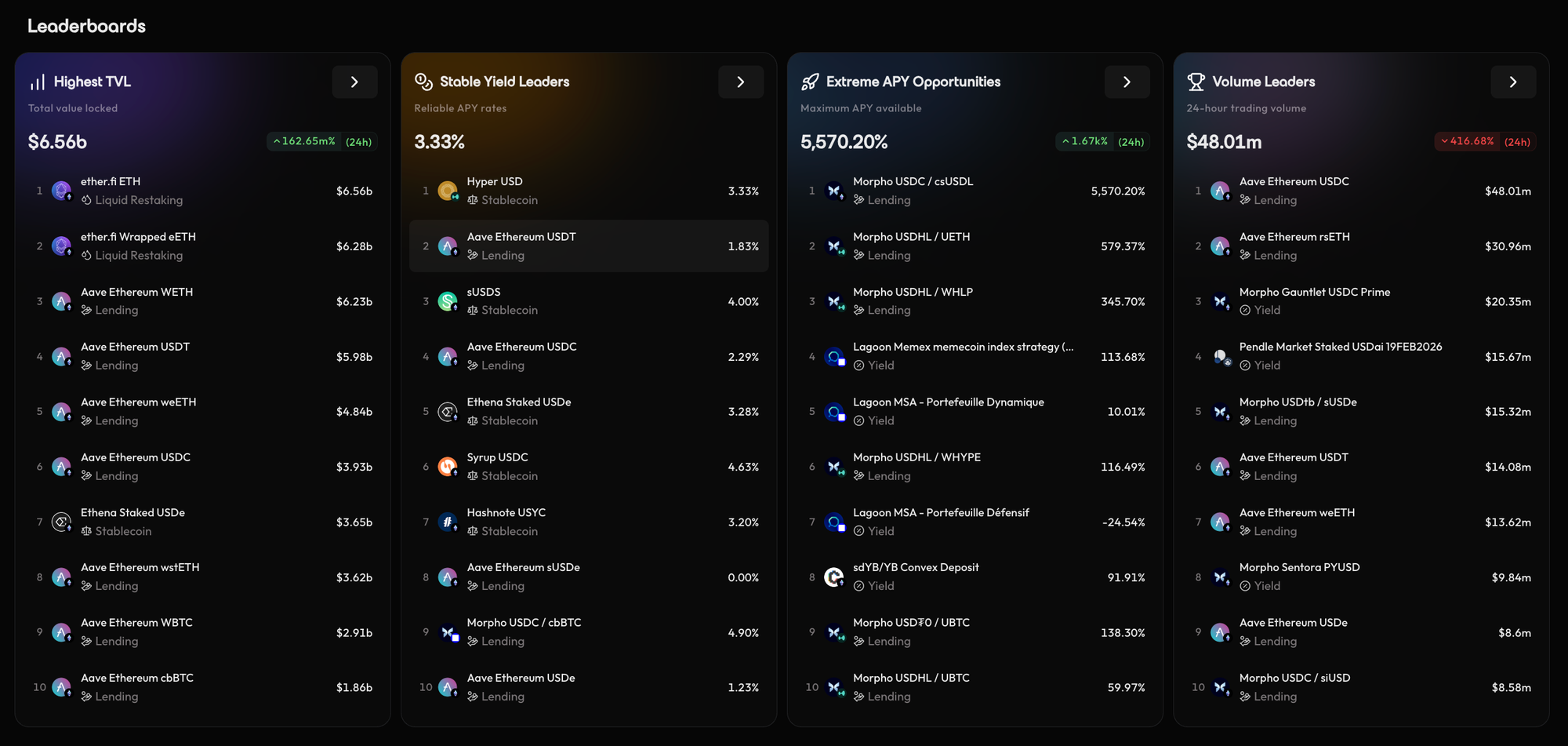The height and width of the screenshot is (746, 1568).
Task: Click the Volume Leaders trophy icon
Action: click(1196, 82)
